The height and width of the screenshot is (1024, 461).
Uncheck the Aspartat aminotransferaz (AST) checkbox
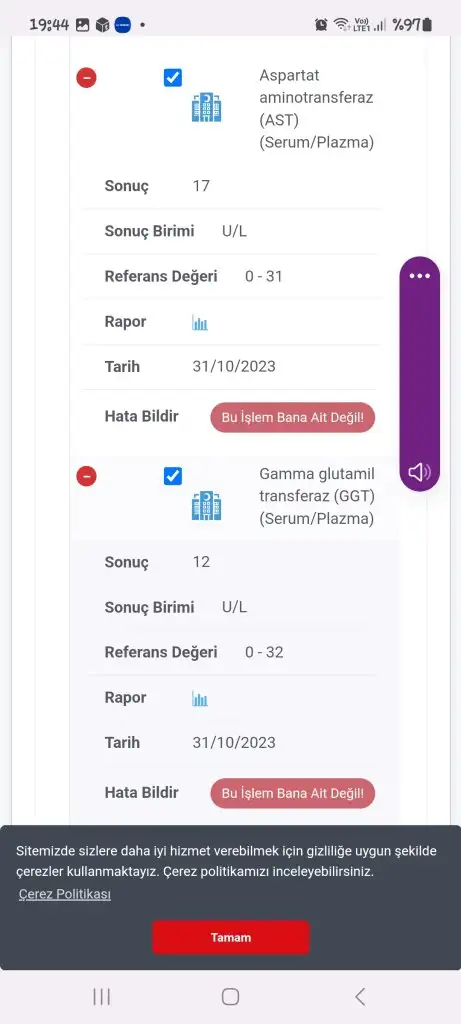point(172,78)
